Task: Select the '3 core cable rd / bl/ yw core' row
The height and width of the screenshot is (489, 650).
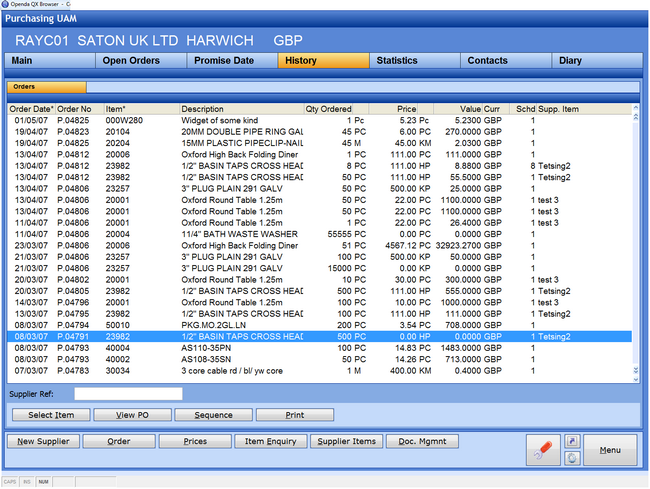Action: pyautogui.click(x=320, y=371)
